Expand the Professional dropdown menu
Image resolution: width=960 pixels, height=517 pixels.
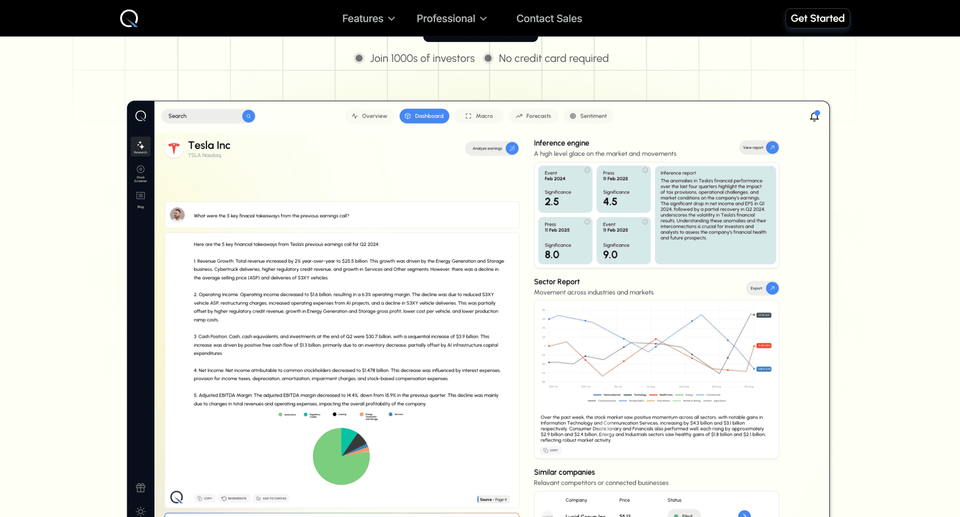[x=451, y=18]
